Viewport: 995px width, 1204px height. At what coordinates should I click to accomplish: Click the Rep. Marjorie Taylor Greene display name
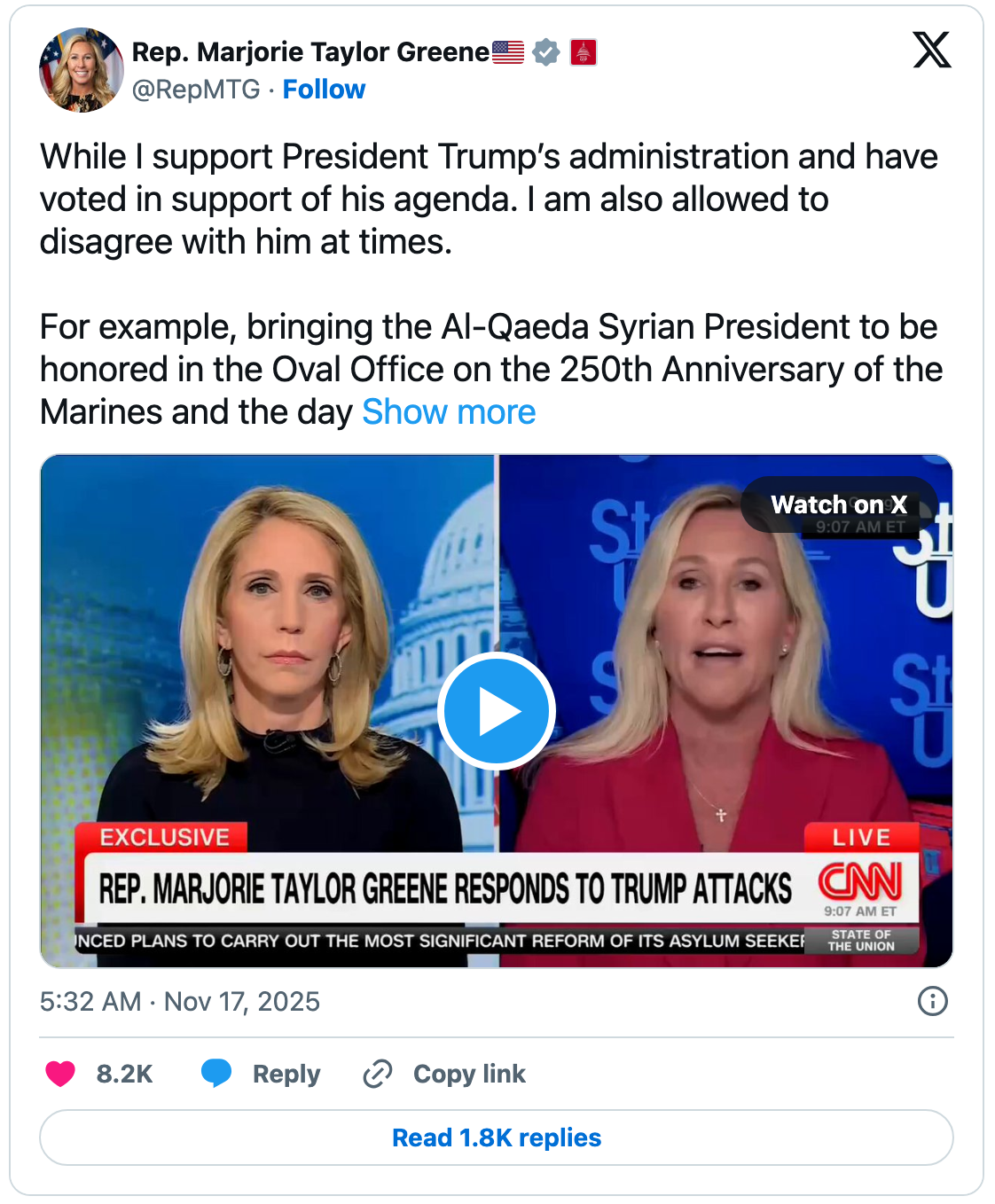[310, 52]
